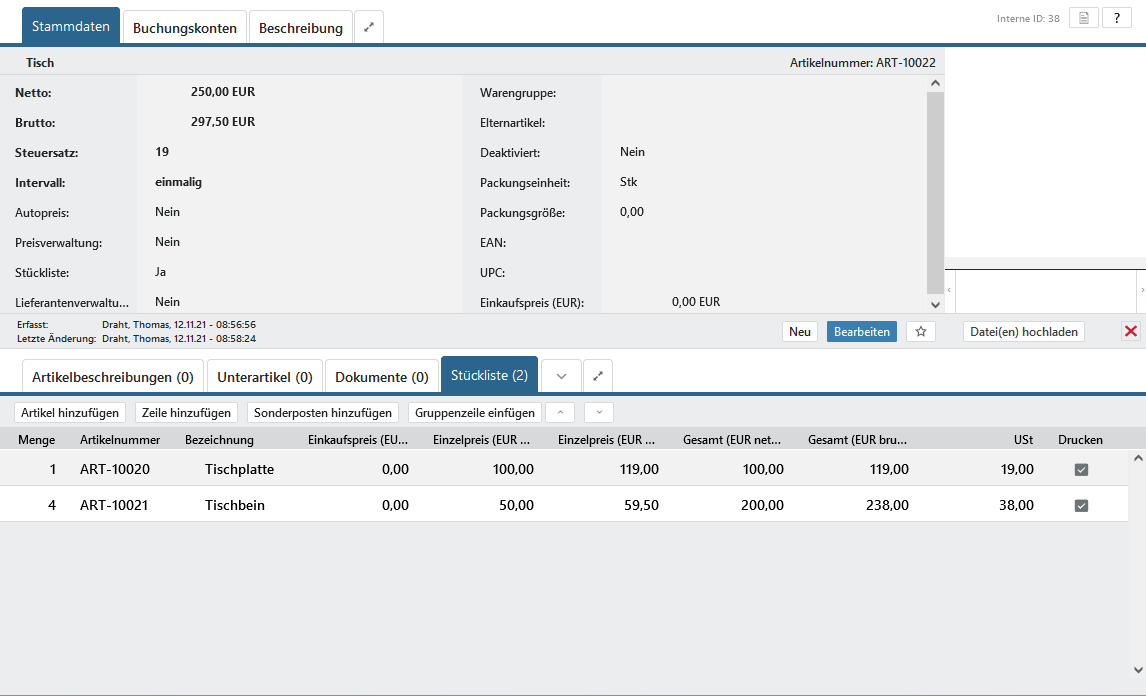
Task: Open the Beschreibung tab
Action: click(x=300, y=28)
